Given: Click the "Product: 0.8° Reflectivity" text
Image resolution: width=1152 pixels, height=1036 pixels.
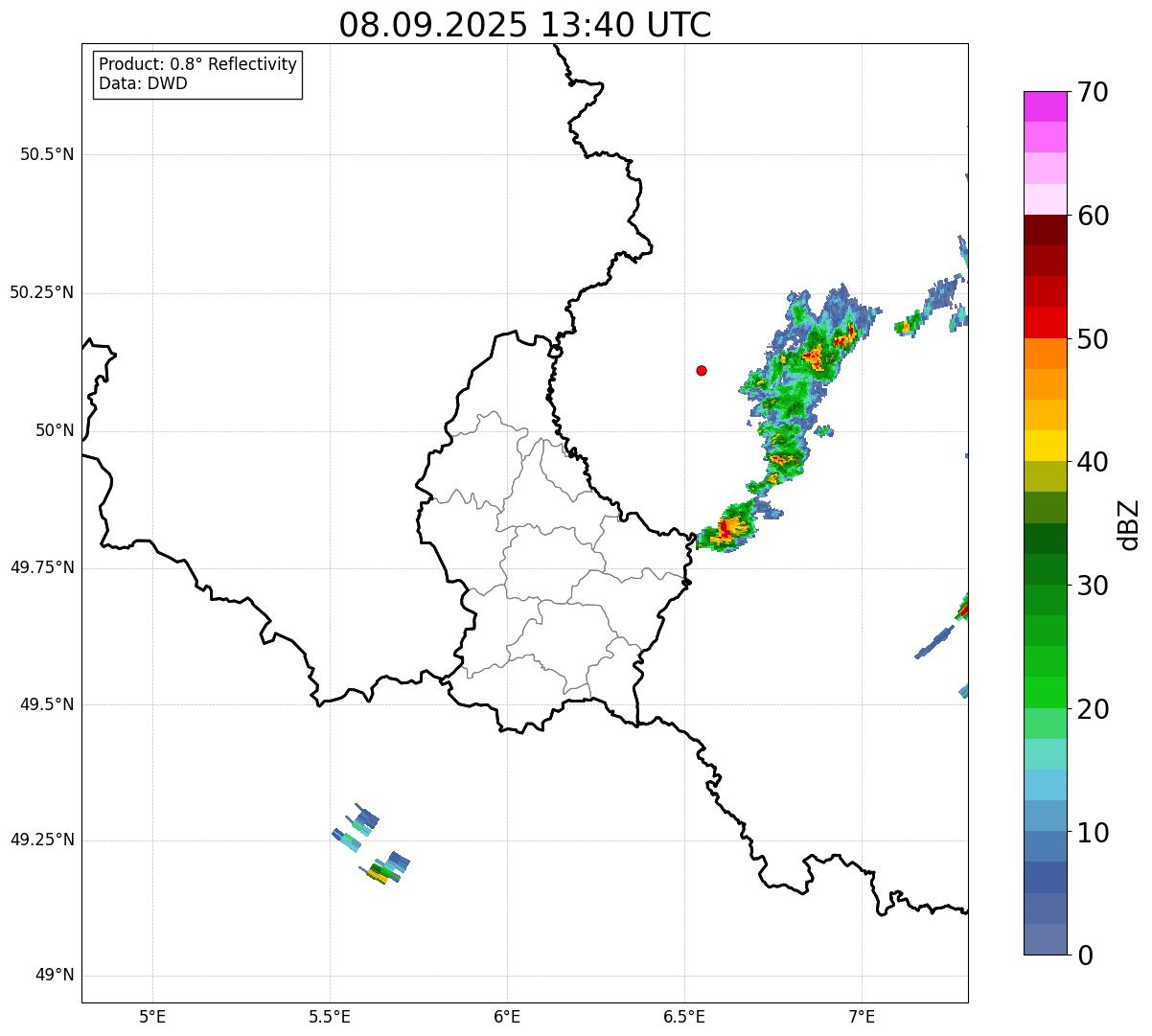Looking at the screenshot, I should pyautogui.click(x=198, y=64).
